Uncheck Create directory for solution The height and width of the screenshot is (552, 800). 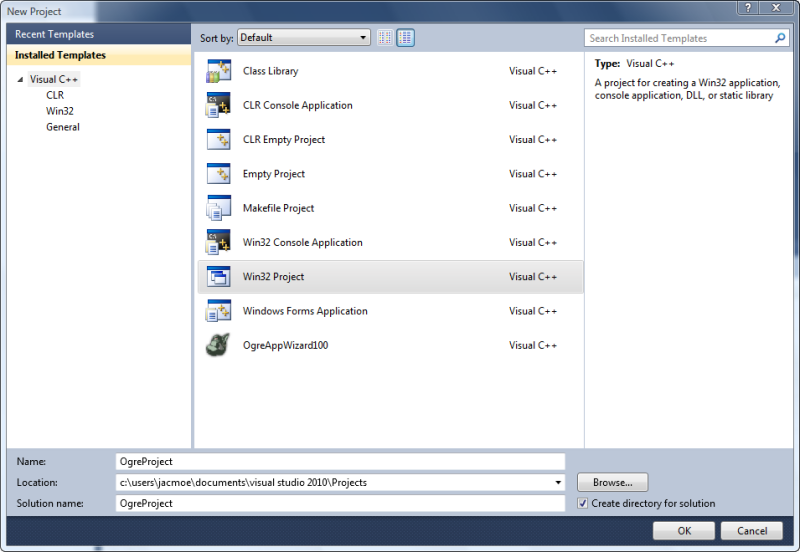(x=583, y=503)
